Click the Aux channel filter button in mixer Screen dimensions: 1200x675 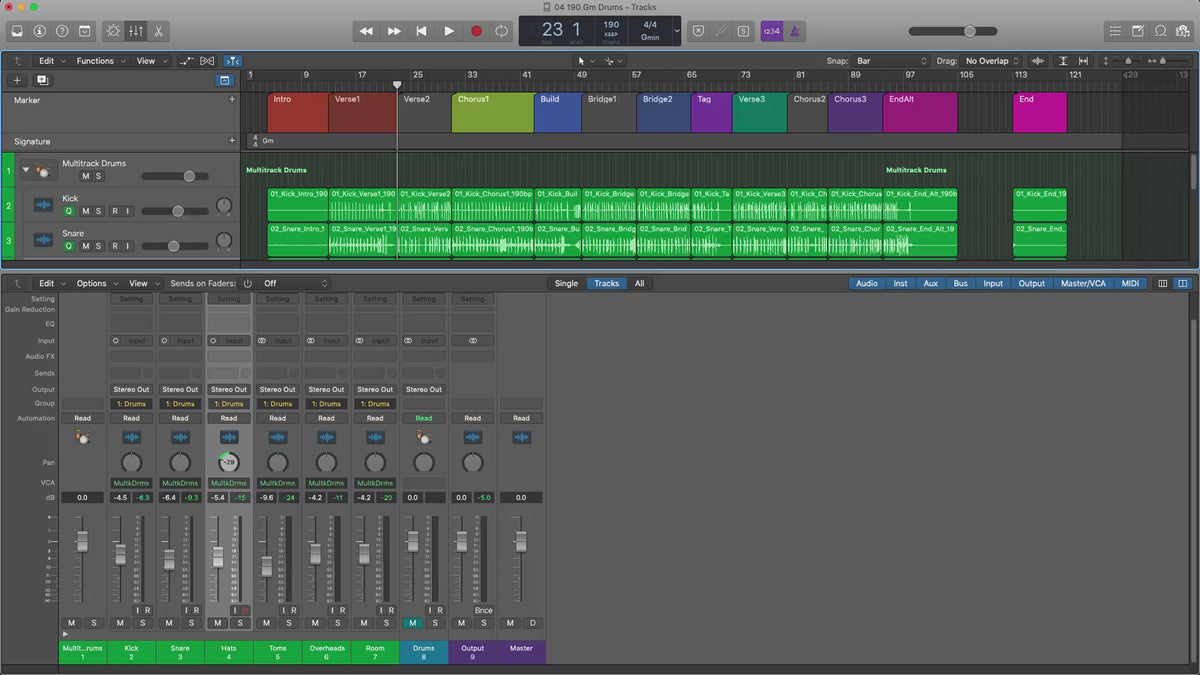click(x=930, y=283)
